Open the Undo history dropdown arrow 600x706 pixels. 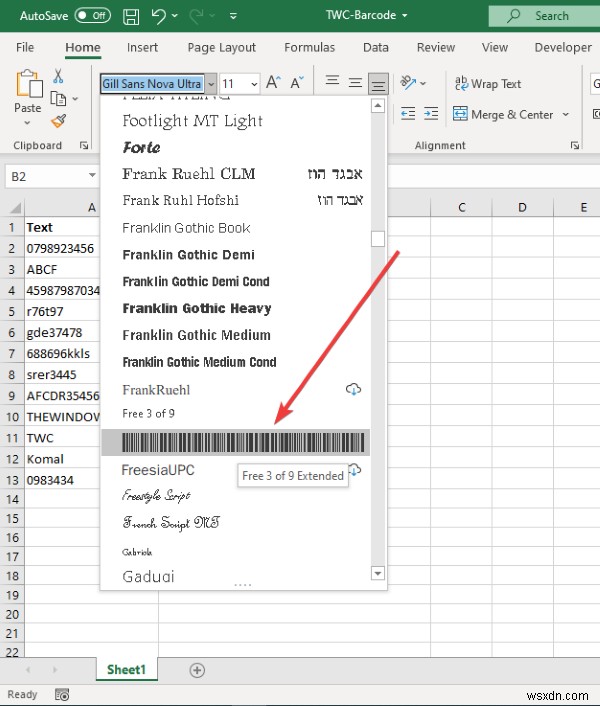(x=175, y=16)
